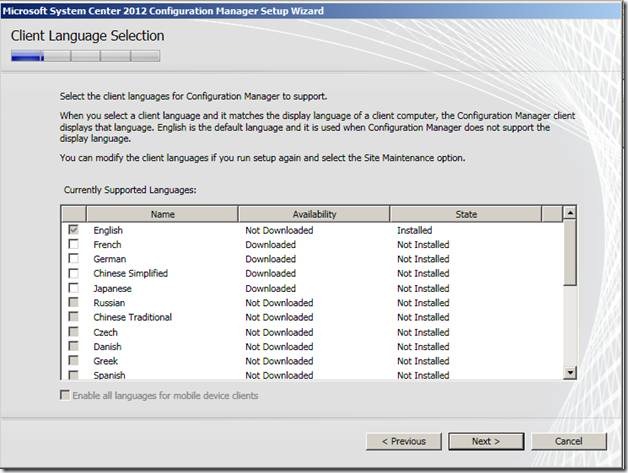Check the Czech language checkbox
Image resolution: width=628 pixels, height=473 pixels.
point(73,332)
